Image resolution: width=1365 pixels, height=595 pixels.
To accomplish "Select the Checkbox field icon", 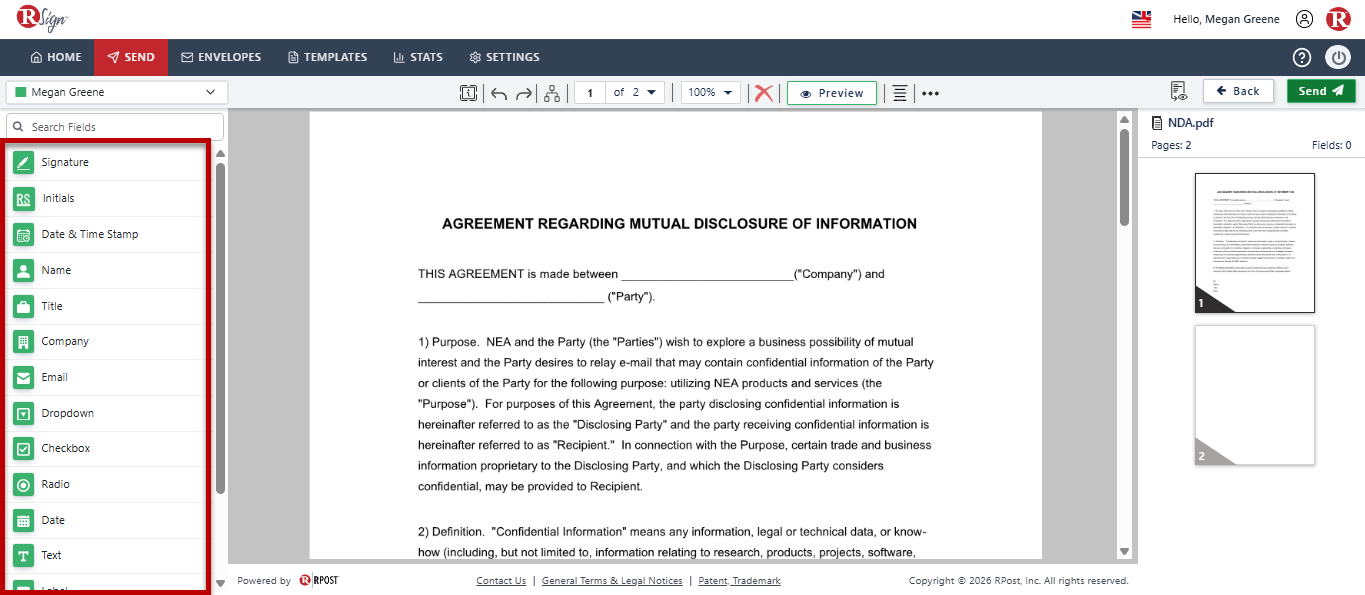I will click(x=24, y=448).
